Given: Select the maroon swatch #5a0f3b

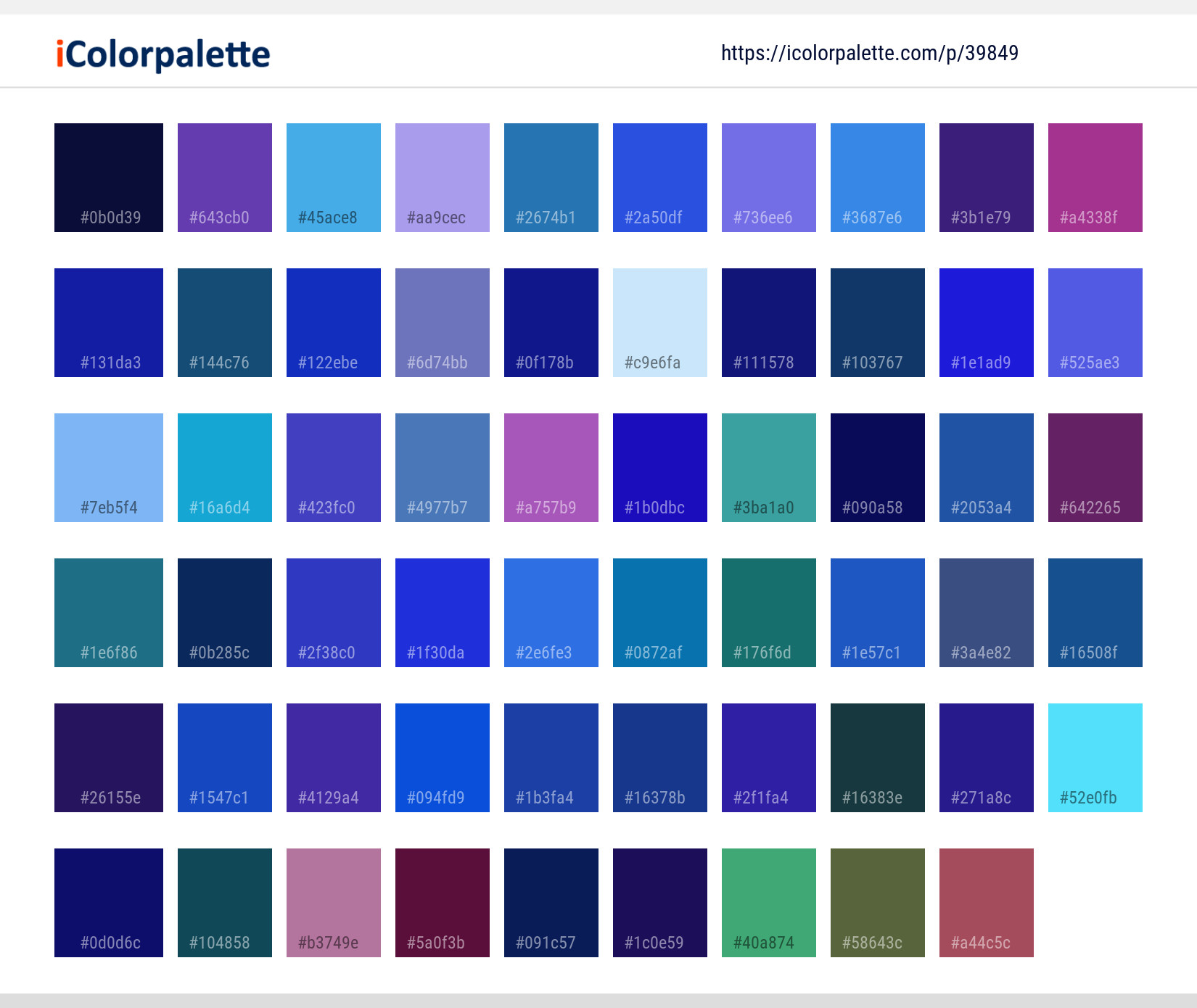Looking at the screenshot, I should point(442,902).
